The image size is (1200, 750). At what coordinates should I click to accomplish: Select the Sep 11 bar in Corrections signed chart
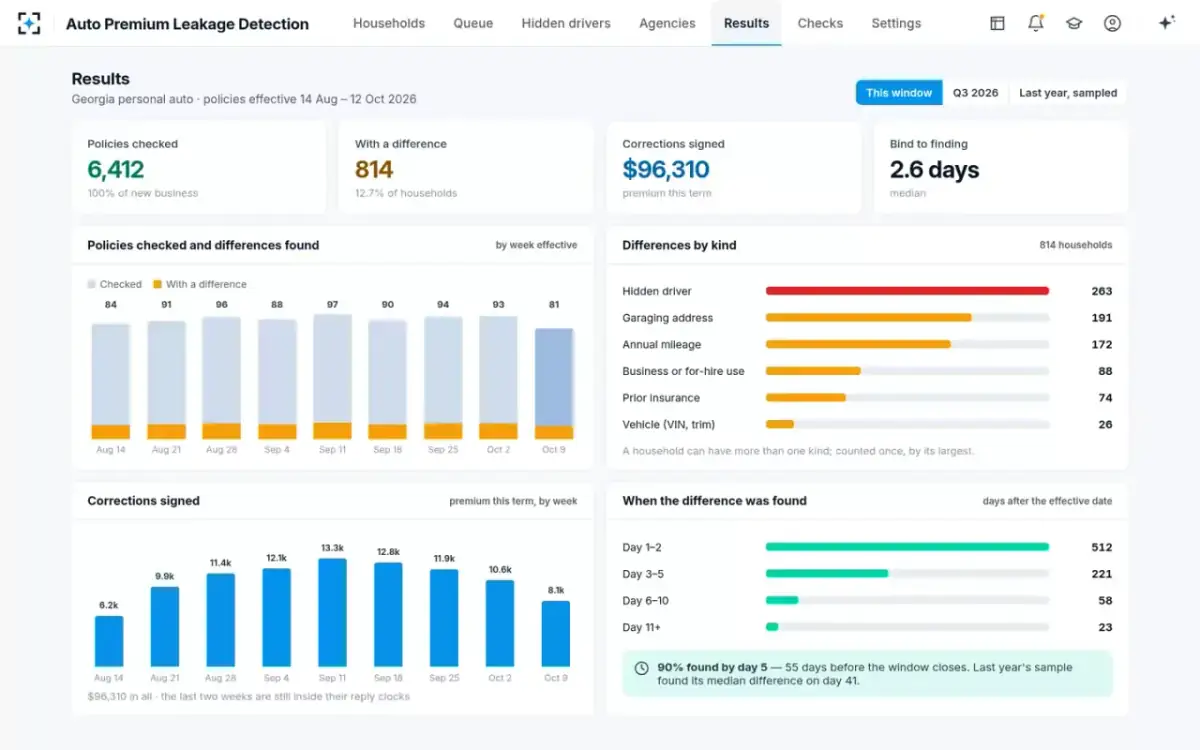[333, 612]
